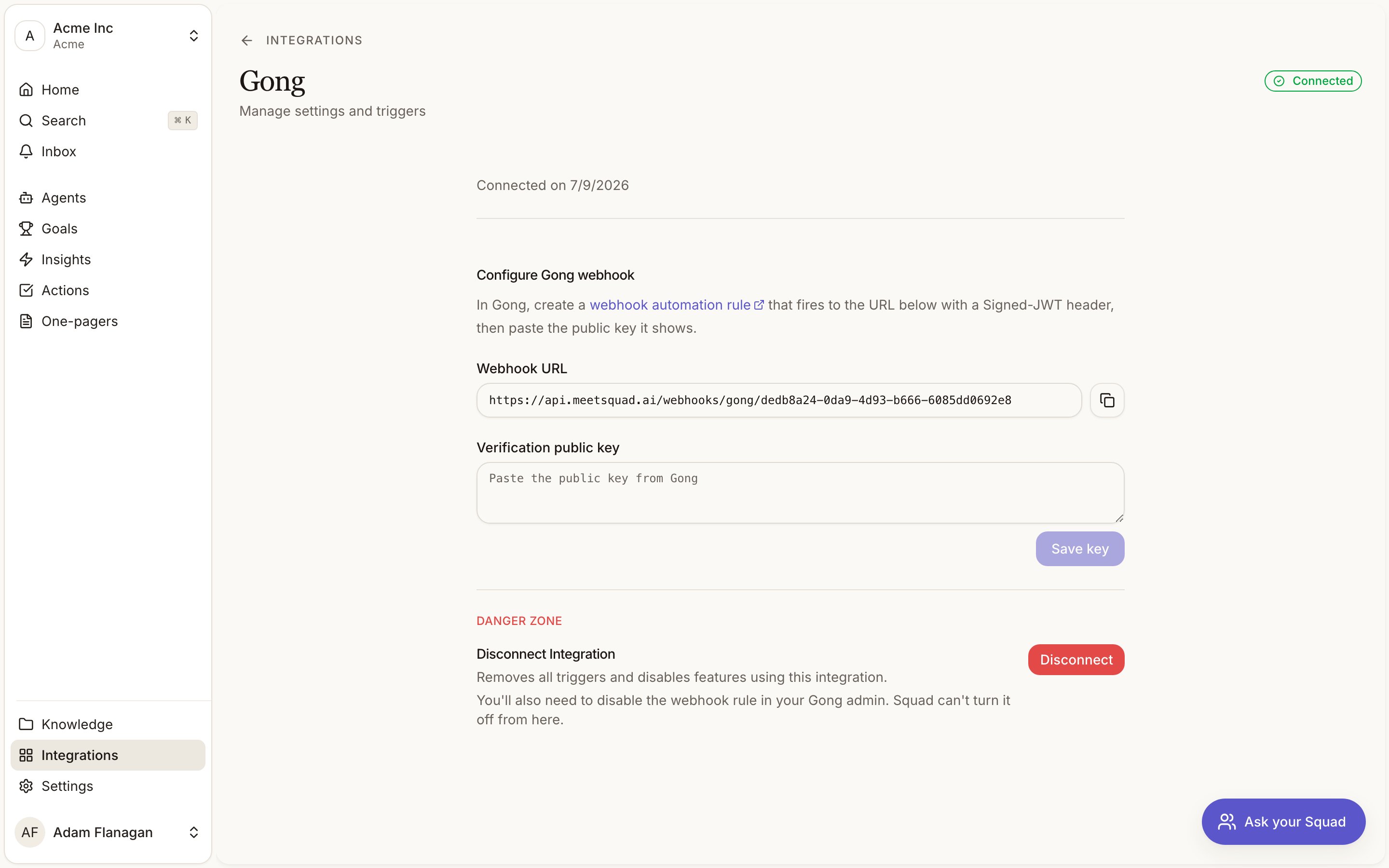1389x868 pixels.
Task: Click the Settings gear icon
Action: [x=26, y=786]
